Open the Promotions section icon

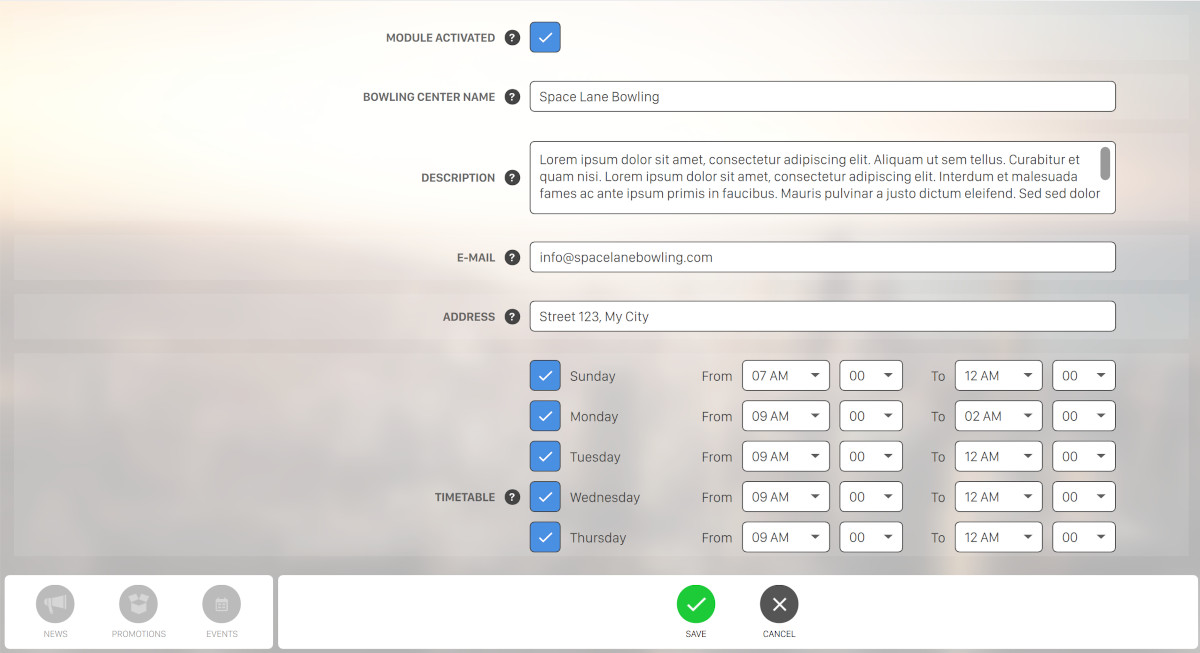(139, 604)
